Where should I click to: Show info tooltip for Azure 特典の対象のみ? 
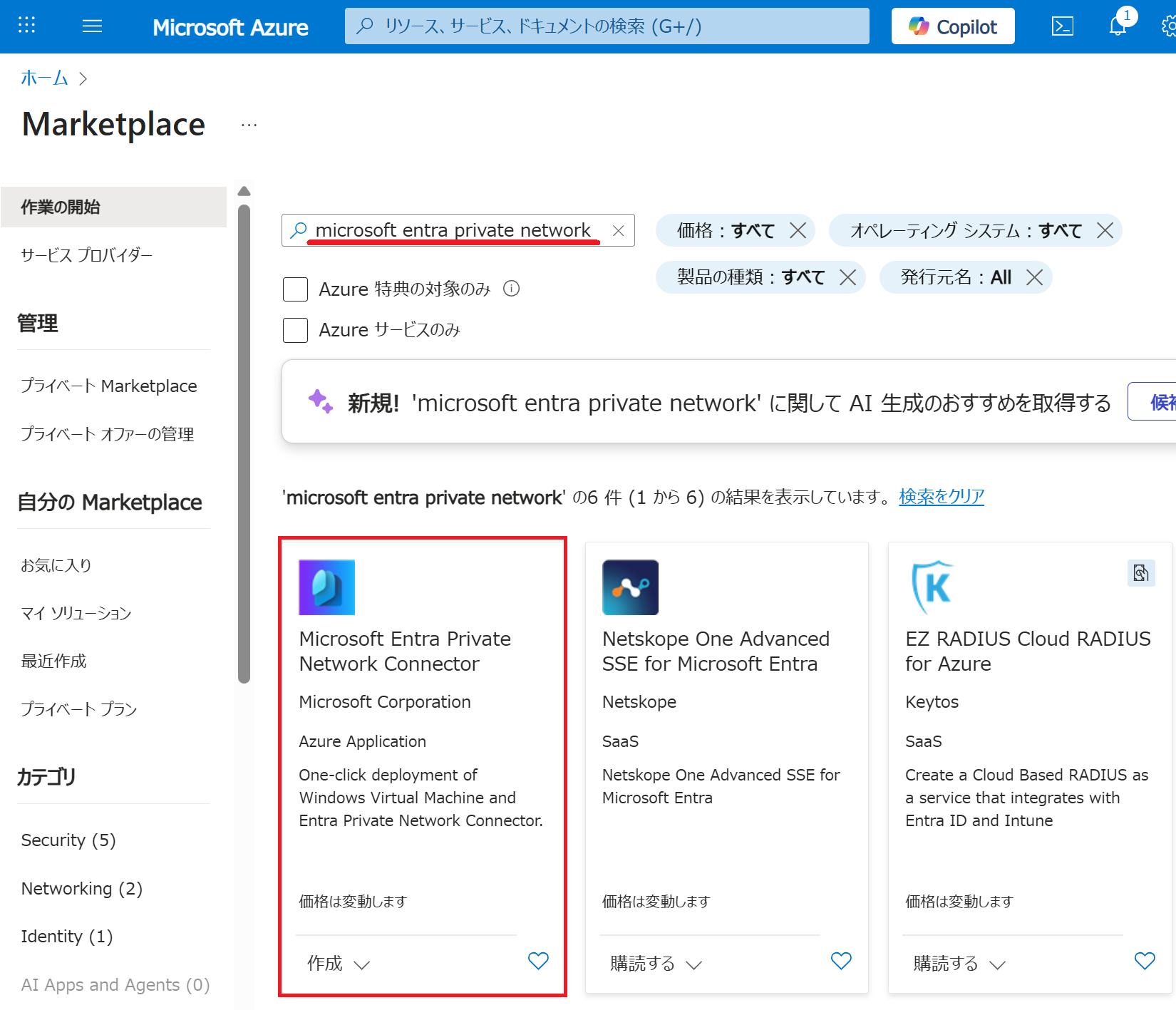click(512, 288)
